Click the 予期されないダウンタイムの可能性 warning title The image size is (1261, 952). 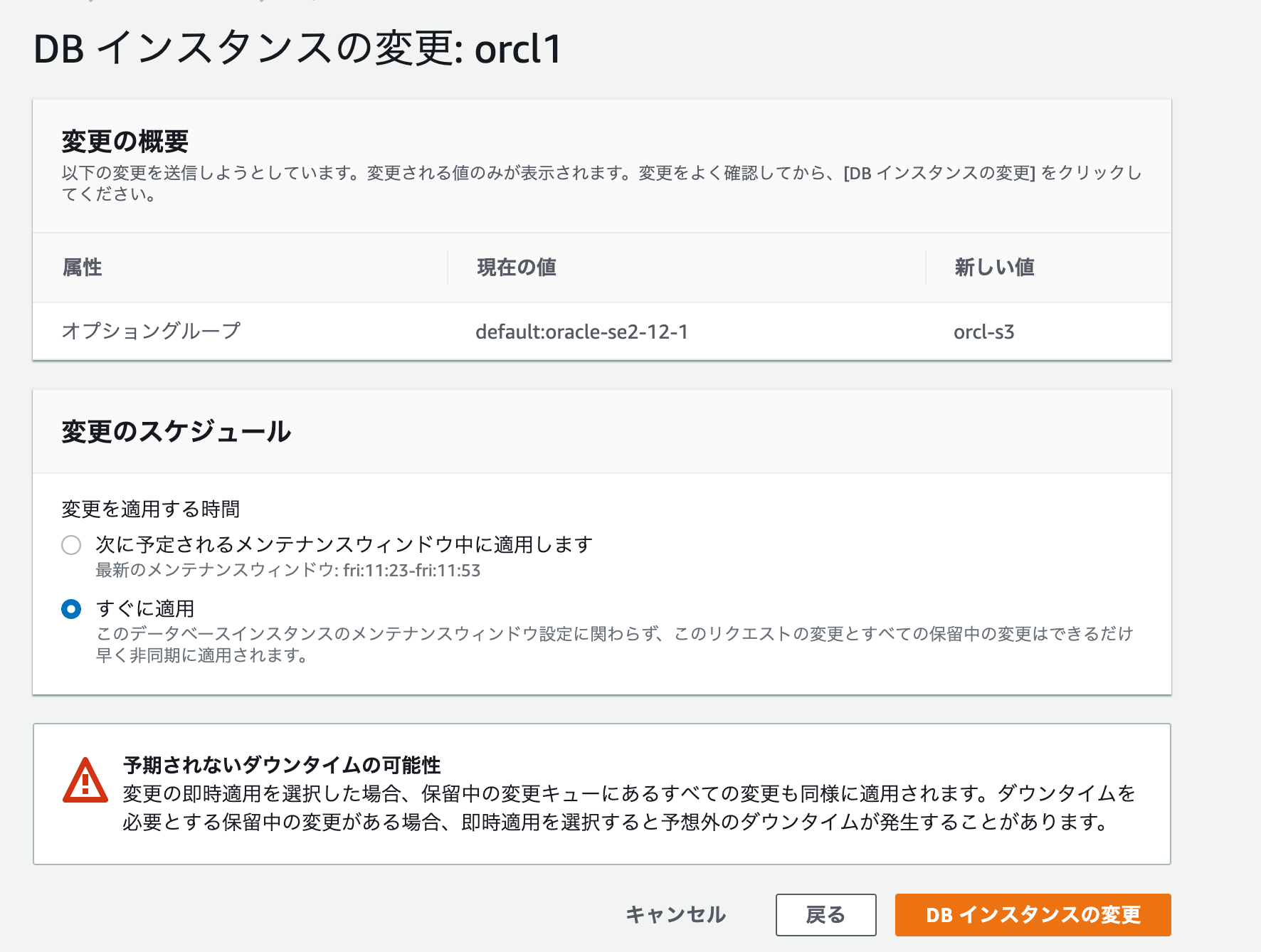click(282, 765)
